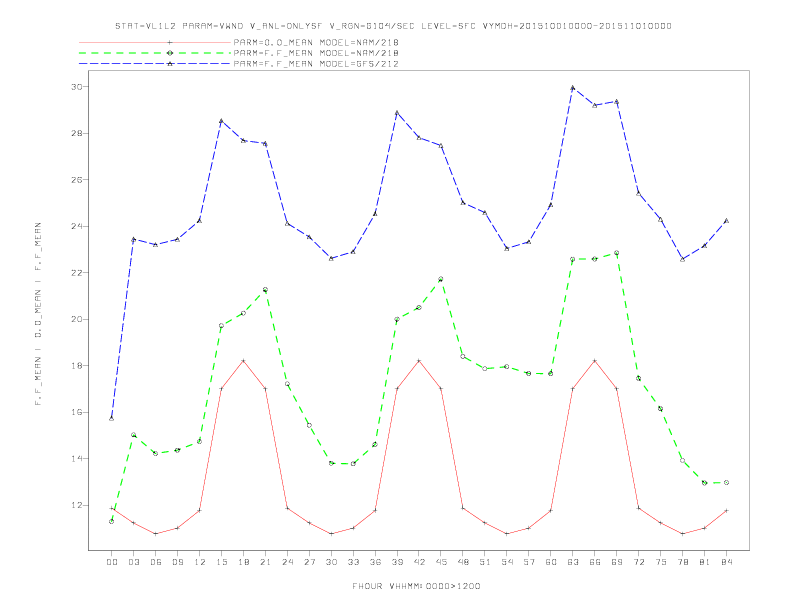Click x-axis forecast hour label 36
Viewport: 792px width, 612px height.
(375, 562)
